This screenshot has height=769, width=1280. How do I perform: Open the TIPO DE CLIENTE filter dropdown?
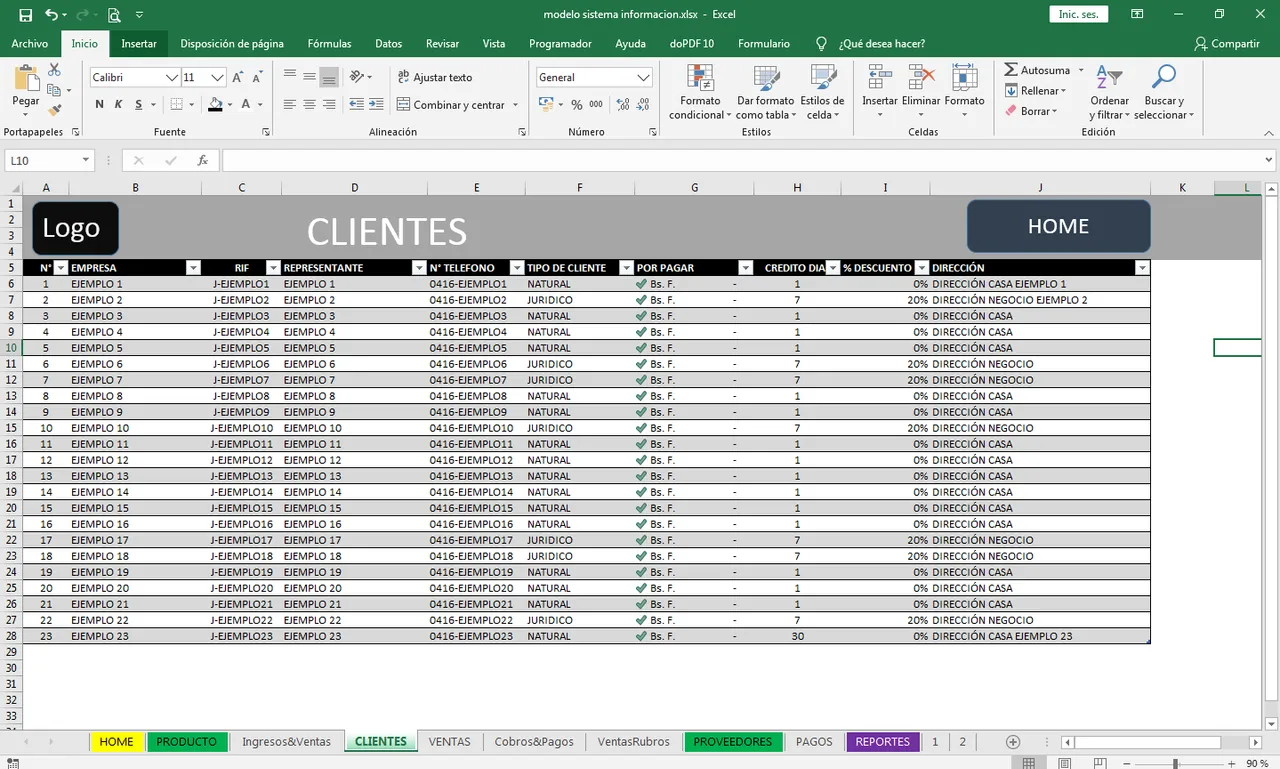click(626, 268)
